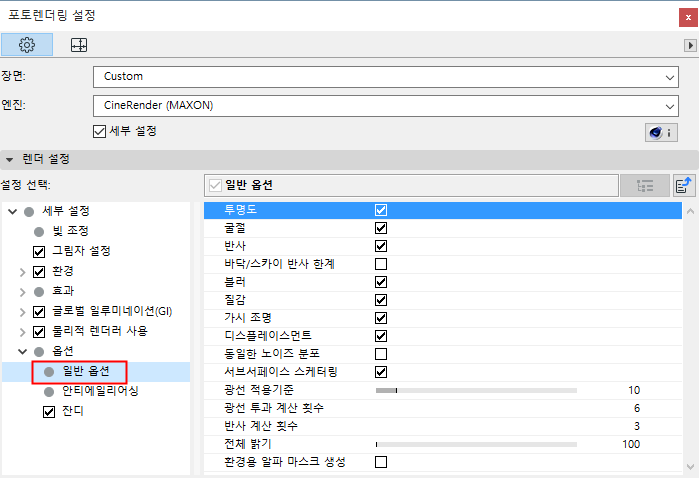Collapse the 세부 설정 tree node
The width and height of the screenshot is (699, 478).
pyautogui.click(x=12, y=211)
